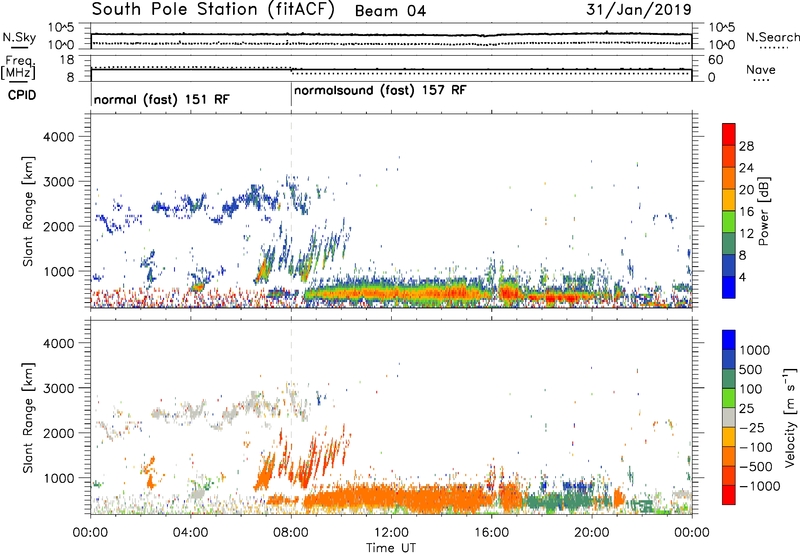Select "normalsound (fast) 157 RF" CPID text

click(x=380, y=90)
